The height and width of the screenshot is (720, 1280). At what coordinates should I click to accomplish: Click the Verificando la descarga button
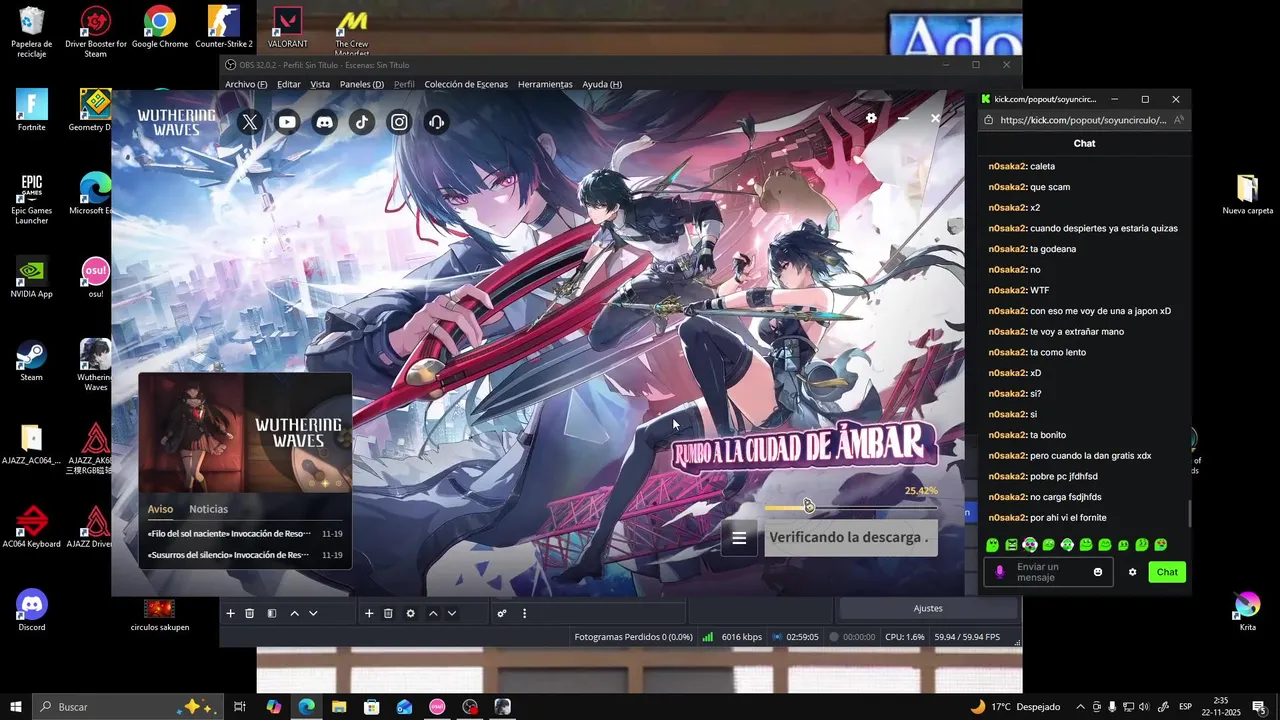tap(849, 538)
